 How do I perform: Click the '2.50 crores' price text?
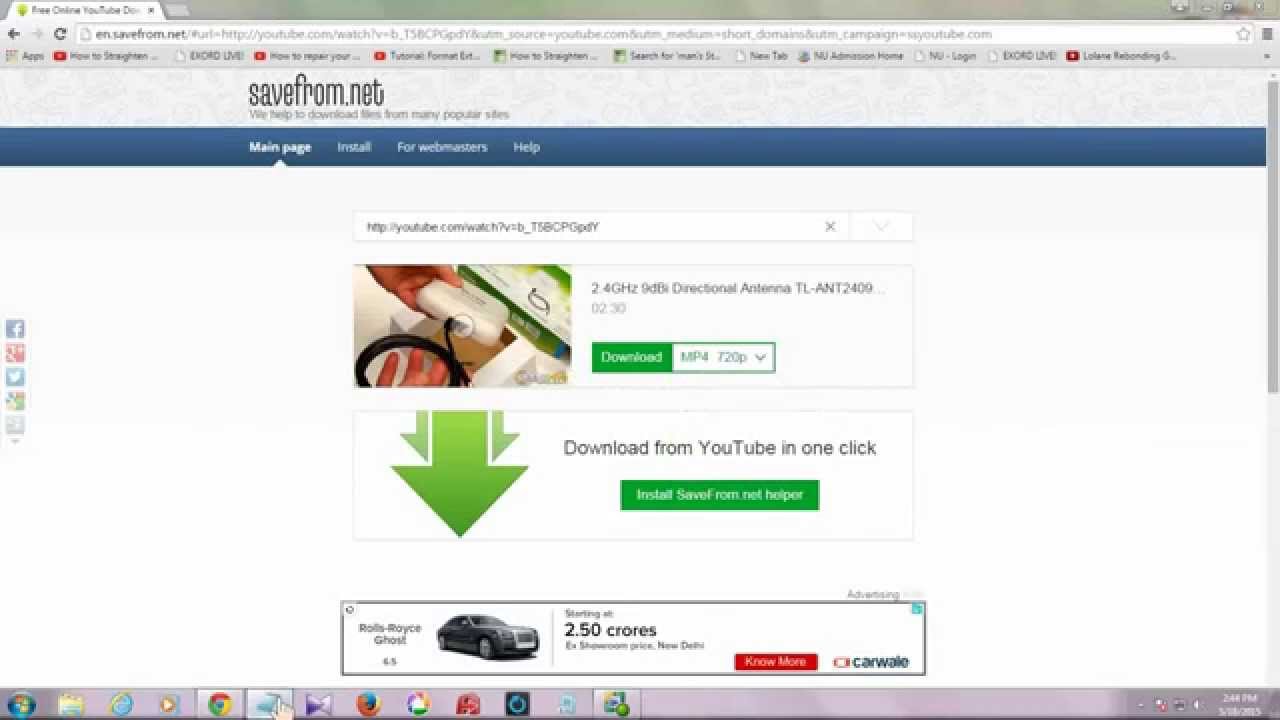tap(610, 630)
